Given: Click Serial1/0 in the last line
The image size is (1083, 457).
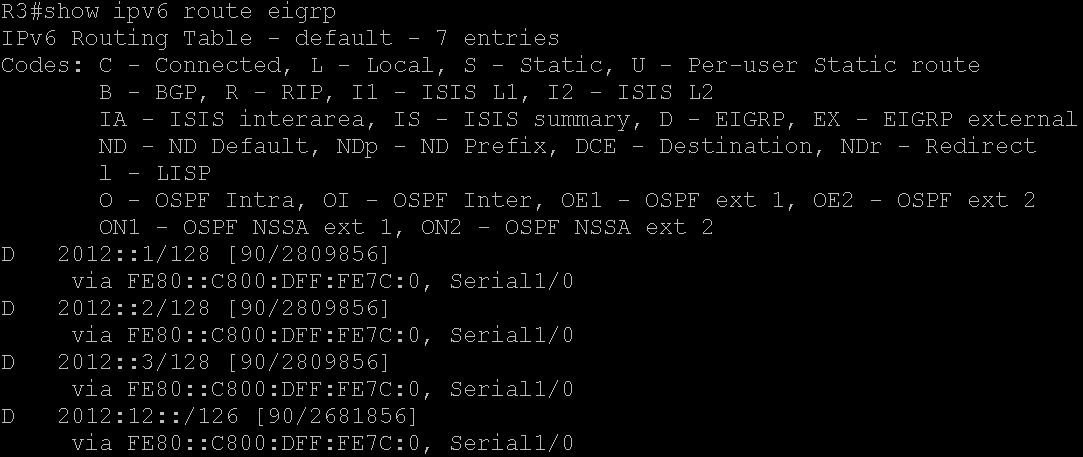Looking at the screenshot, I should (511, 443).
